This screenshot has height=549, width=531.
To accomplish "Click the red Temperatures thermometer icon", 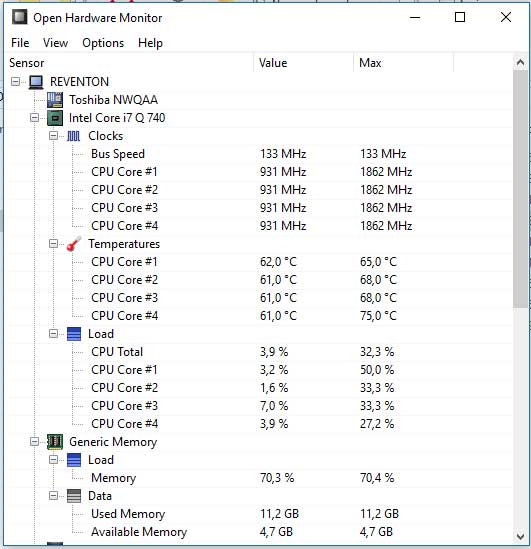I will point(74,244).
